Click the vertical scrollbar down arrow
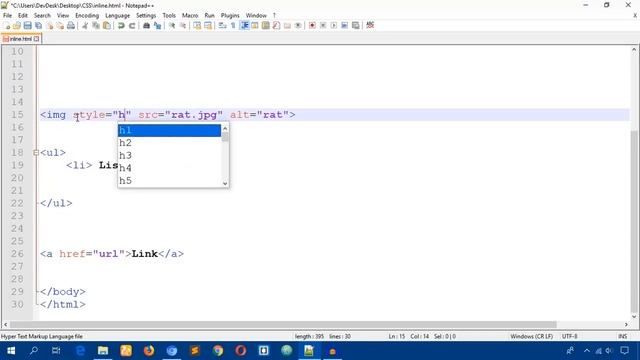This screenshot has width=640, height=360. pos(634,316)
